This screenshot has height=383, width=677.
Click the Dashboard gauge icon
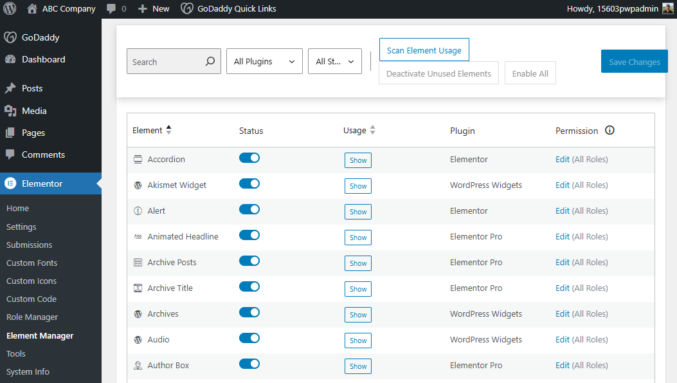click(x=10, y=60)
